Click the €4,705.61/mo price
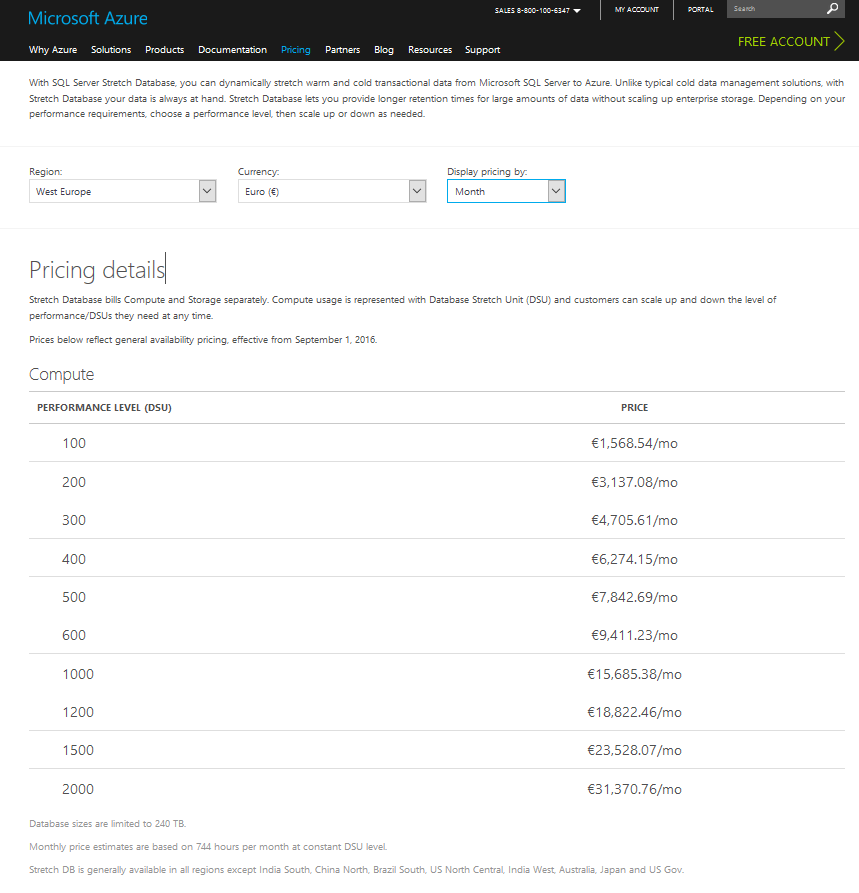Screen dimensions: 859x893 click(635, 520)
